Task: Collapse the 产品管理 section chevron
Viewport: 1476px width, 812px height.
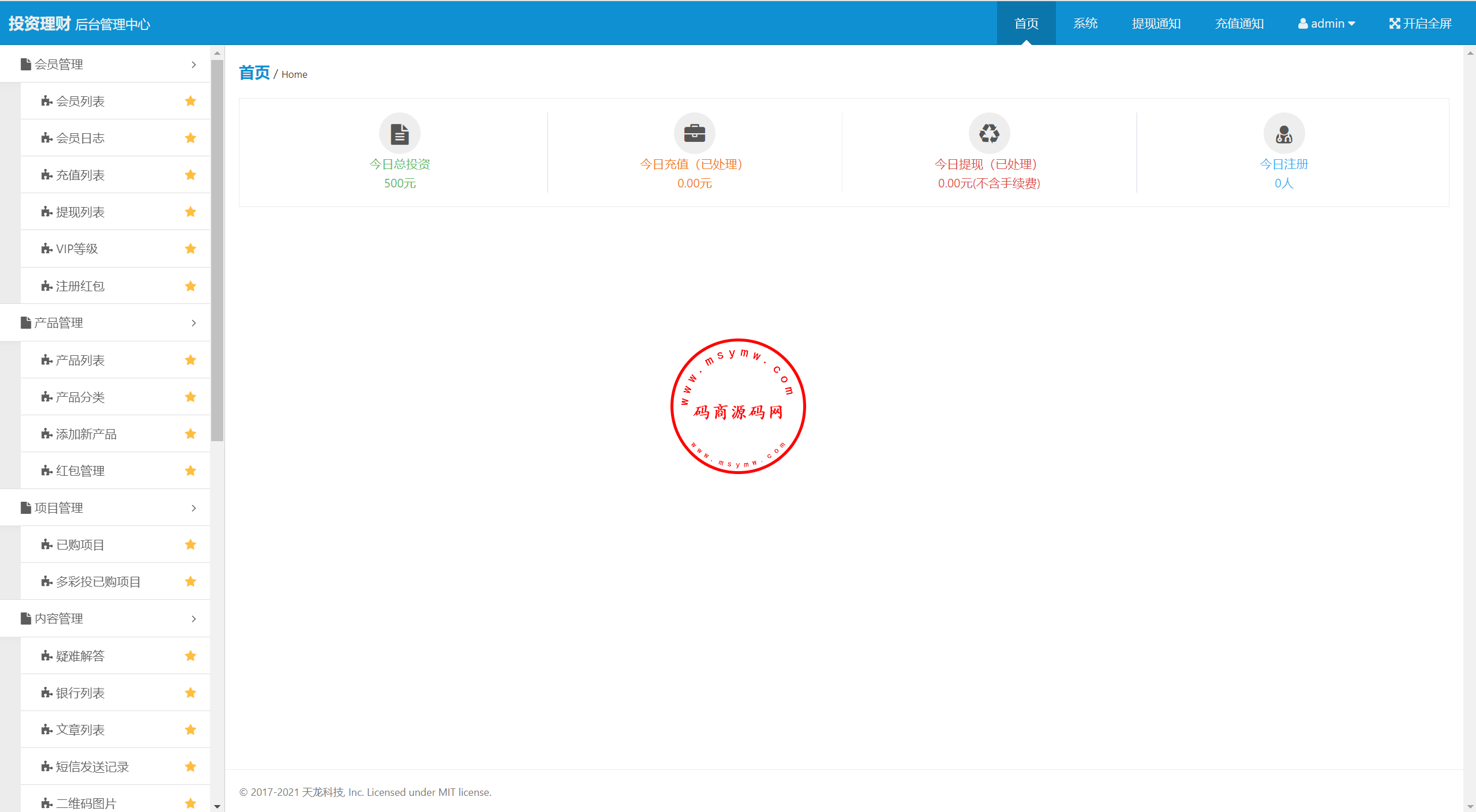Action: [194, 323]
